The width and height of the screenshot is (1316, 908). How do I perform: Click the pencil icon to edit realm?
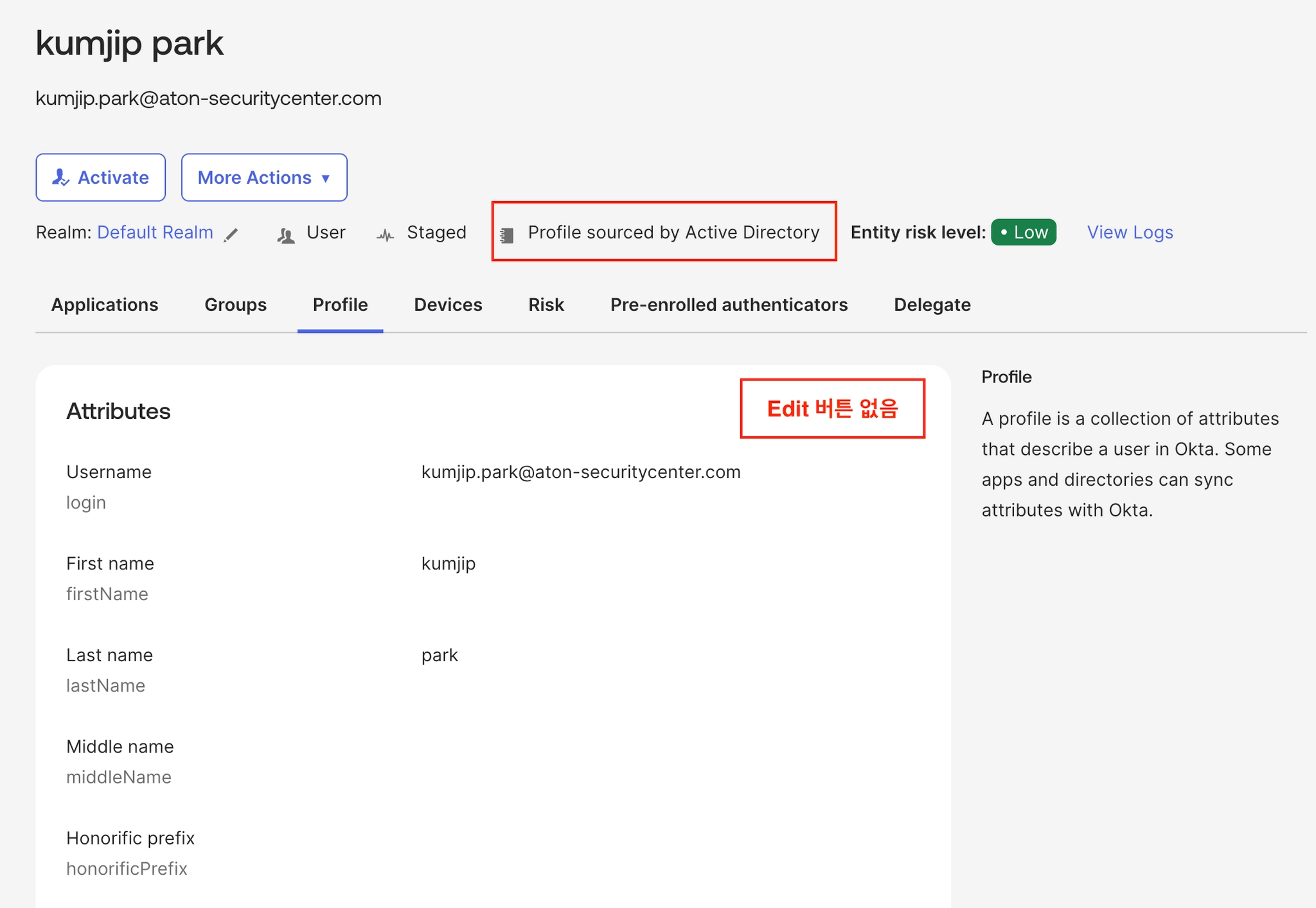tap(231, 235)
